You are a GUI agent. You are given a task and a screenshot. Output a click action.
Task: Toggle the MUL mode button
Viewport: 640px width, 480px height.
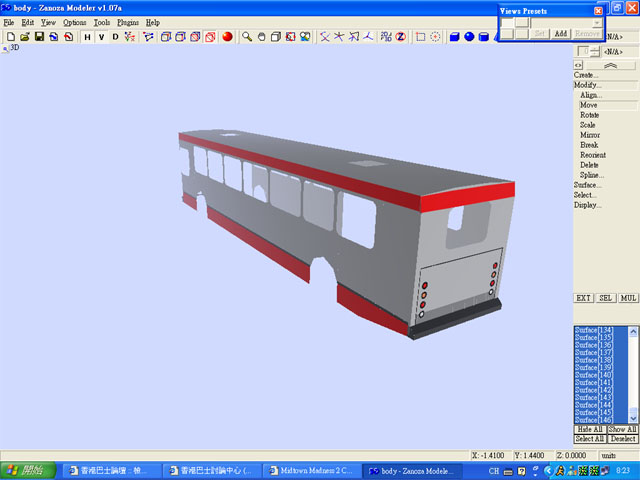point(629,298)
